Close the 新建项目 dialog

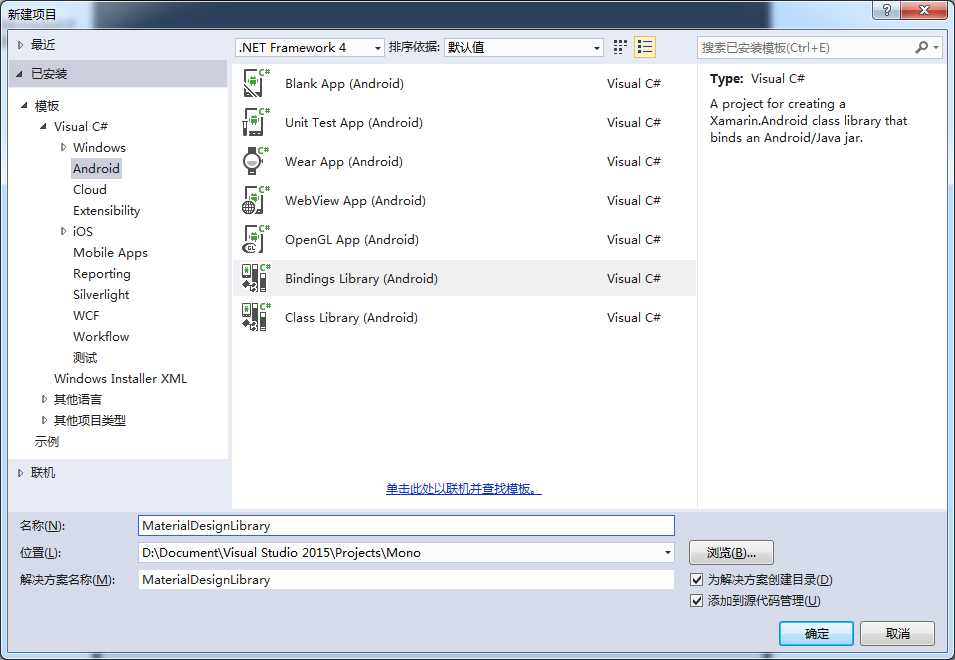(x=924, y=10)
